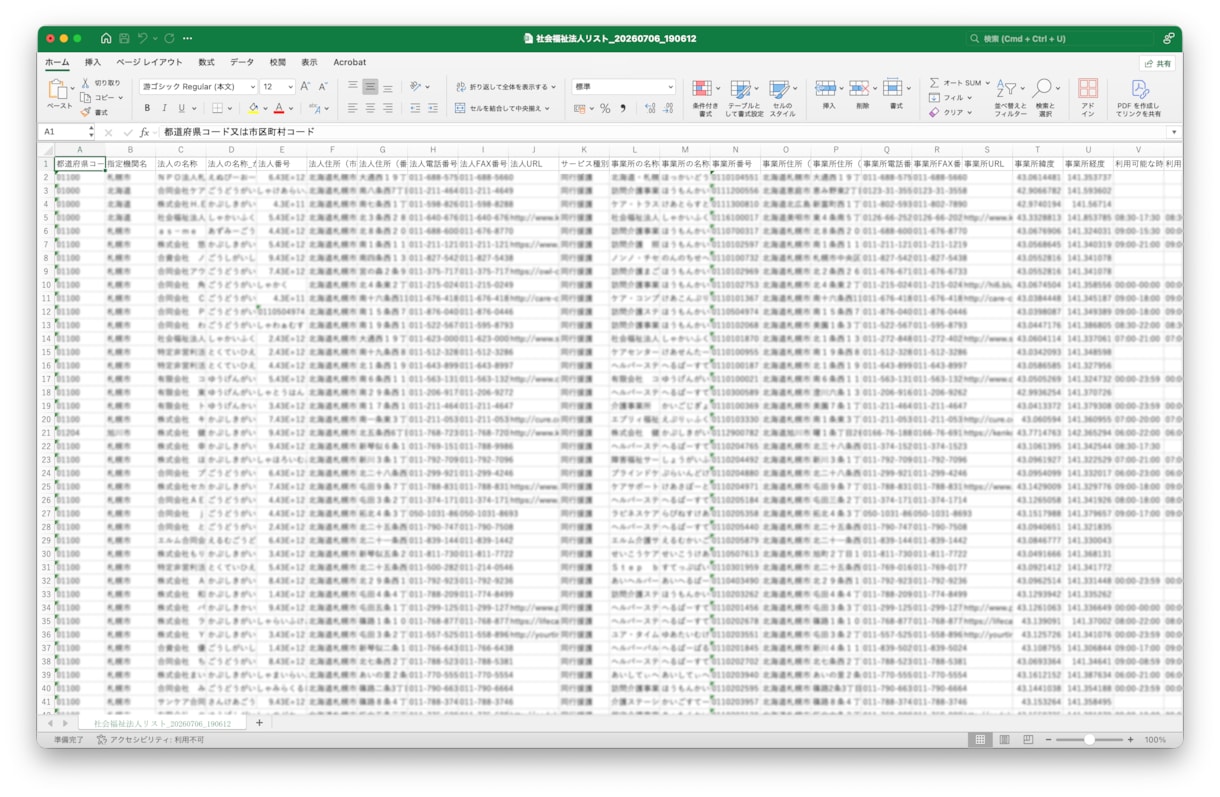This screenshot has height=797, width=1220.
Task: Open Format as Table (テーブルとして書式設定)
Action: click(744, 98)
